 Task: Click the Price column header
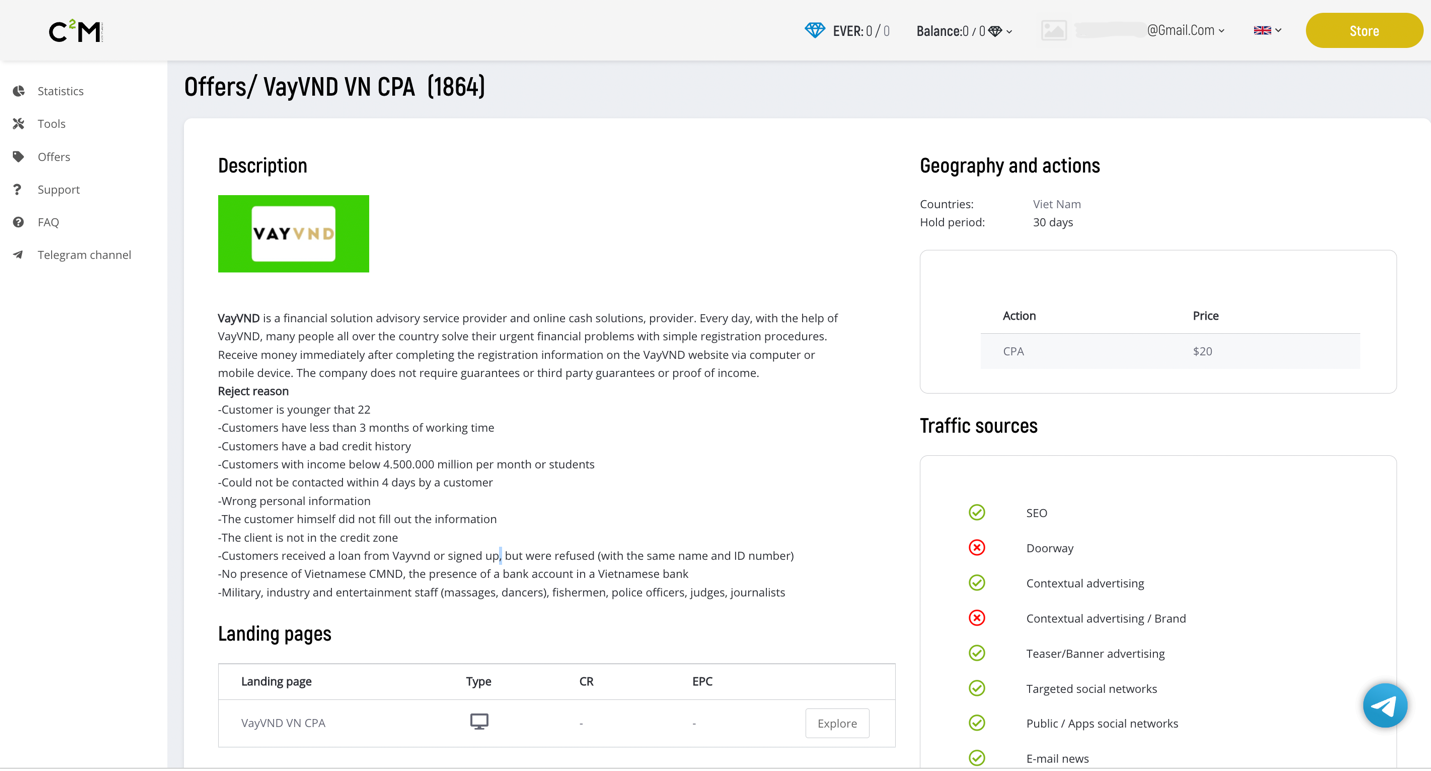1205,315
